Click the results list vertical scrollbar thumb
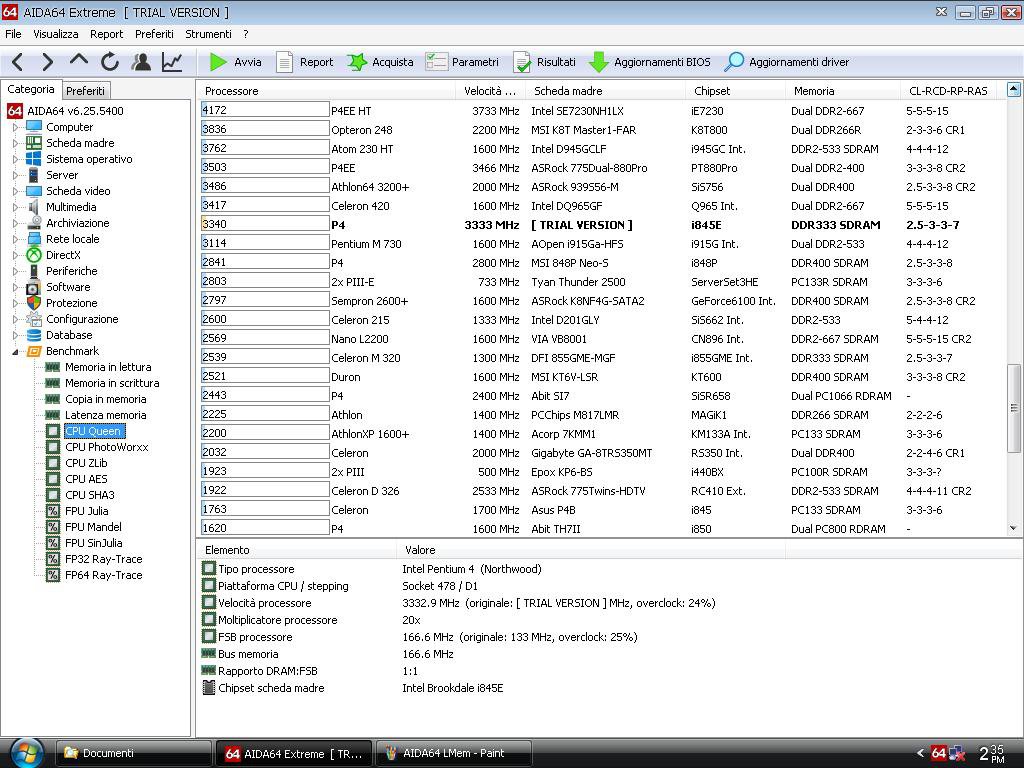 click(x=1013, y=407)
